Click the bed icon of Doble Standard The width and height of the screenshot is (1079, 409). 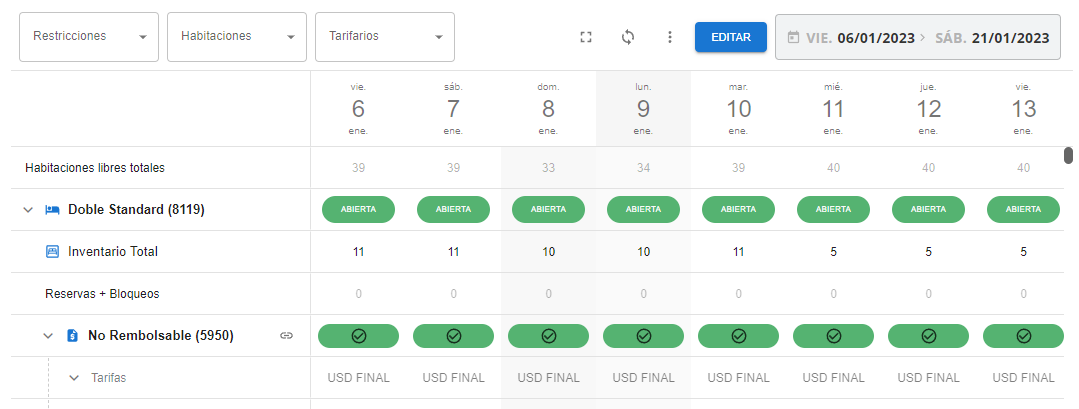[x=52, y=210]
